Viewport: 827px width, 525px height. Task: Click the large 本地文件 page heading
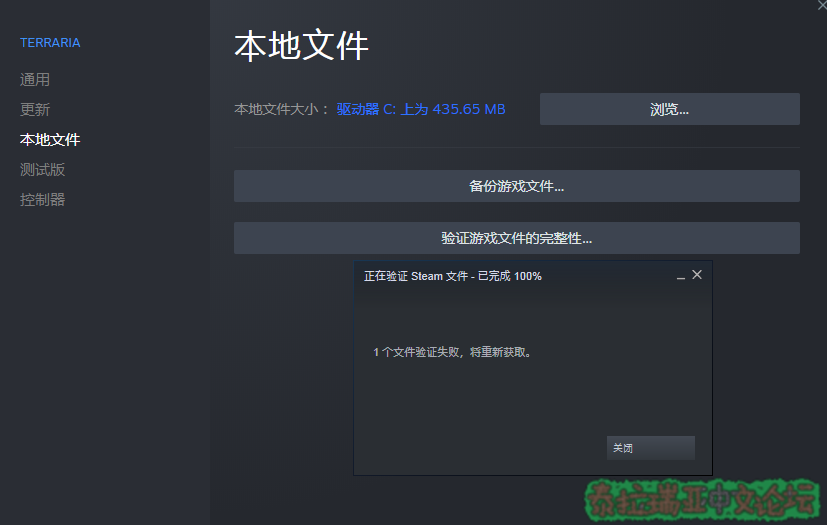[x=301, y=45]
